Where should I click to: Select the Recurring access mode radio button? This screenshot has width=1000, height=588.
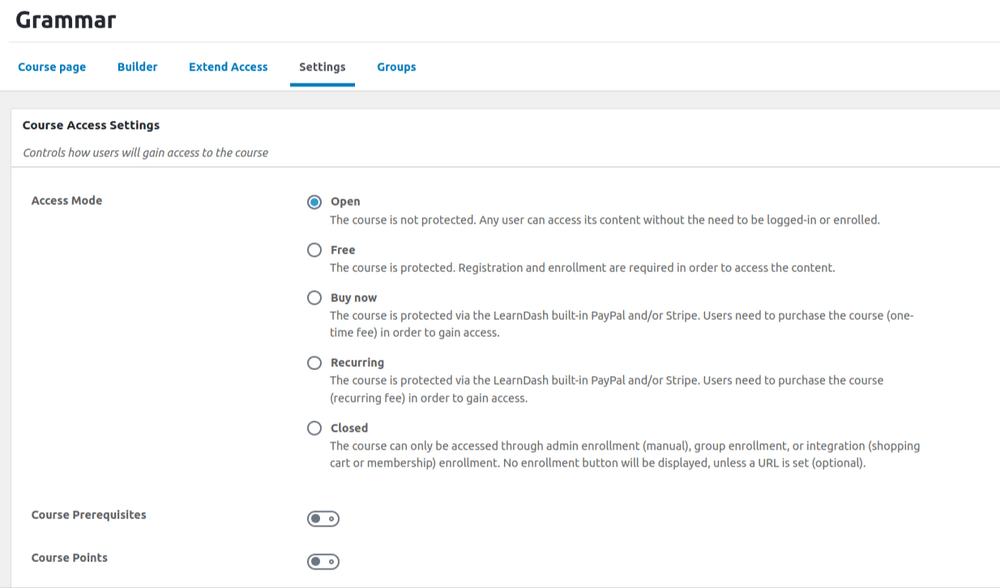pyautogui.click(x=315, y=363)
